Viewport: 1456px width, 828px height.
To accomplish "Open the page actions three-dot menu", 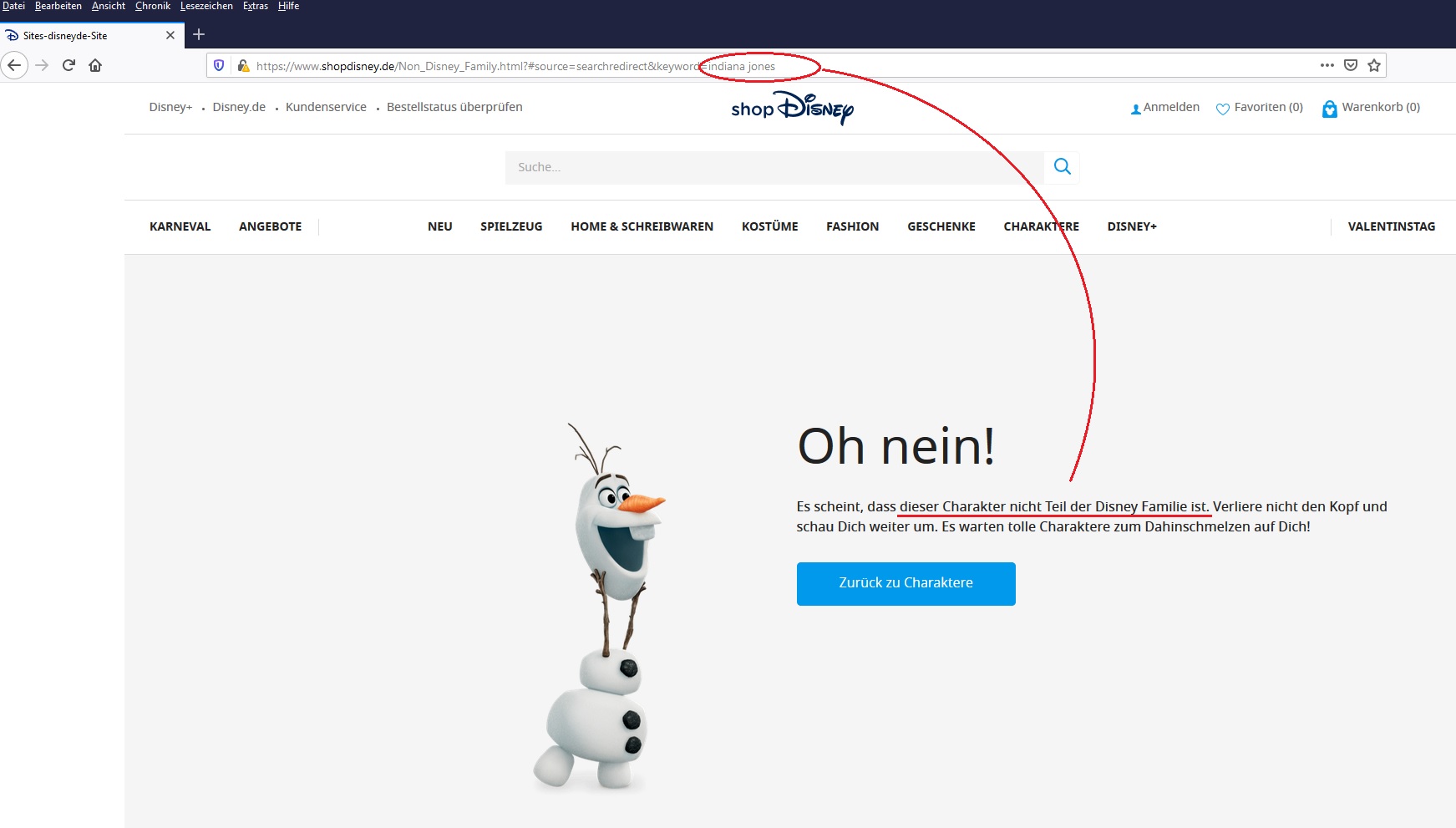I will 1327,65.
